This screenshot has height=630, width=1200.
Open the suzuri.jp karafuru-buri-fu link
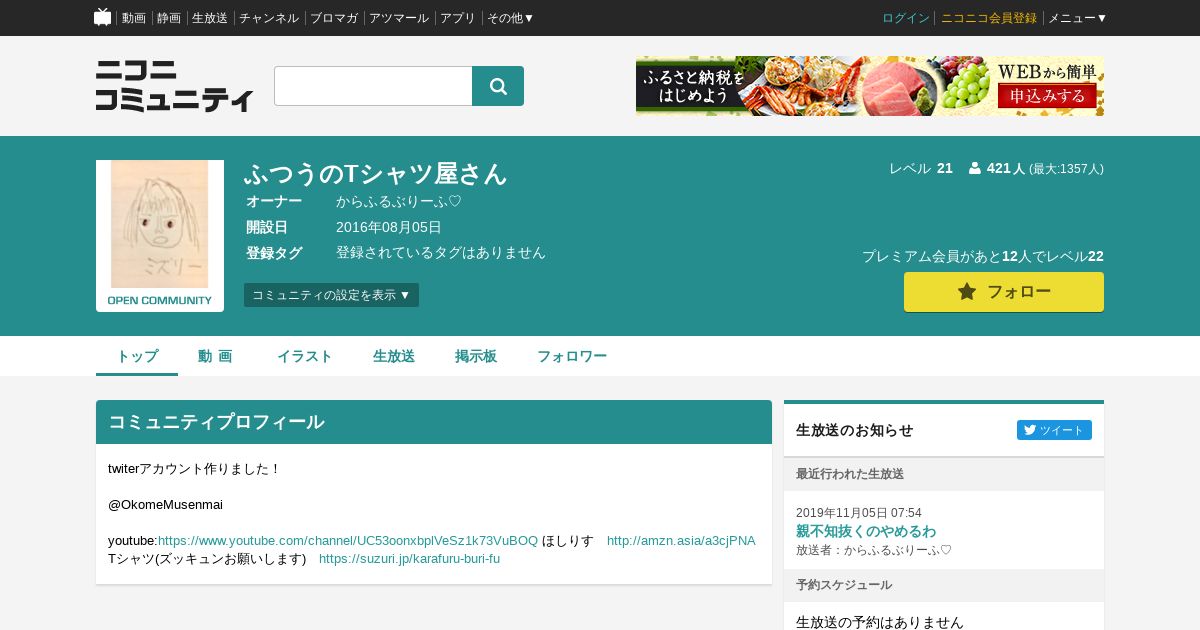[x=409, y=559]
